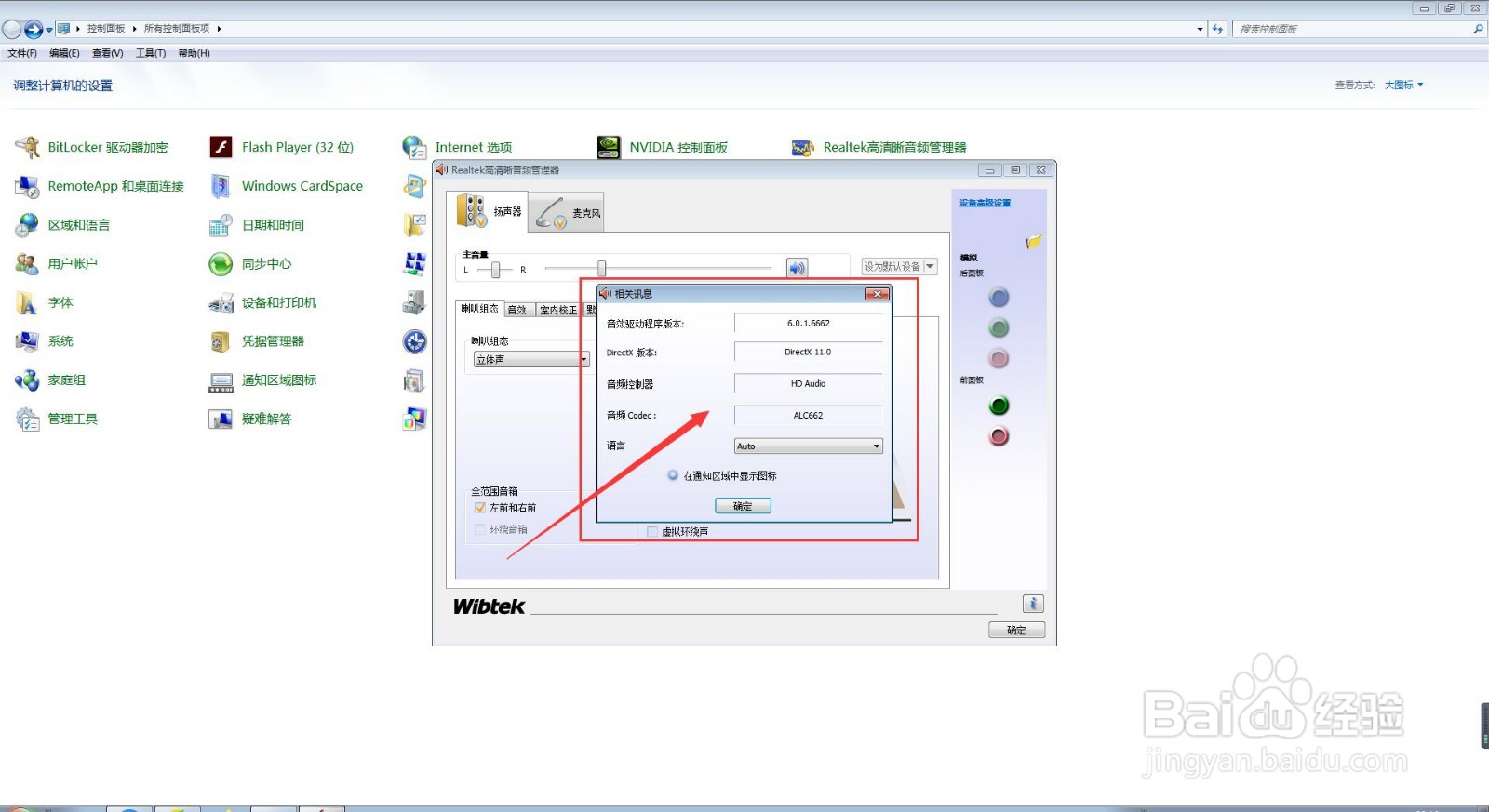Click the 6.0.1.6662 driver version field
This screenshot has height=812, width=1489.
click(809, 324)
